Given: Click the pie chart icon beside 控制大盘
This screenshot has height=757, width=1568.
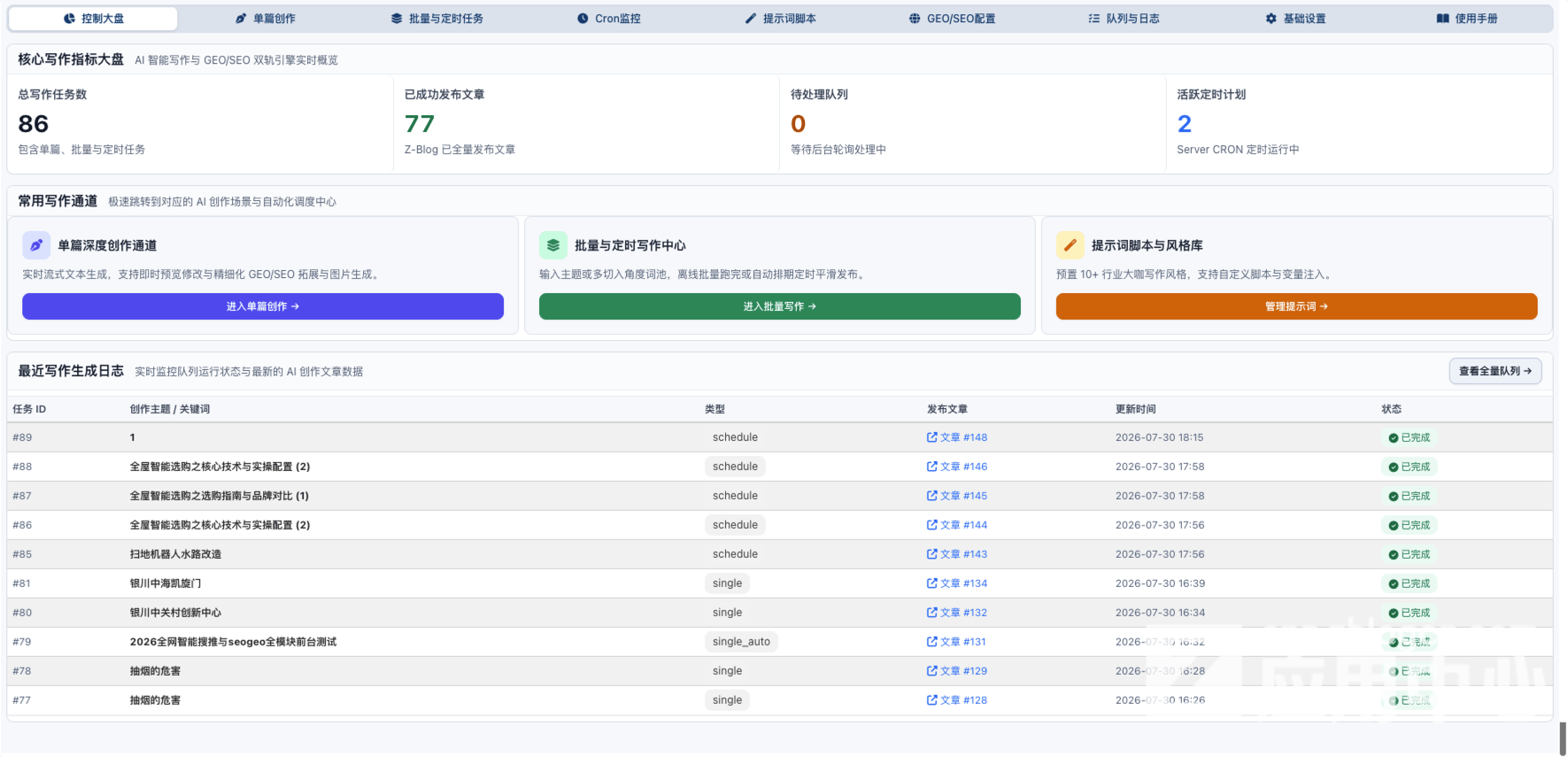Looking at the screenshot, I should click(70, 19).
